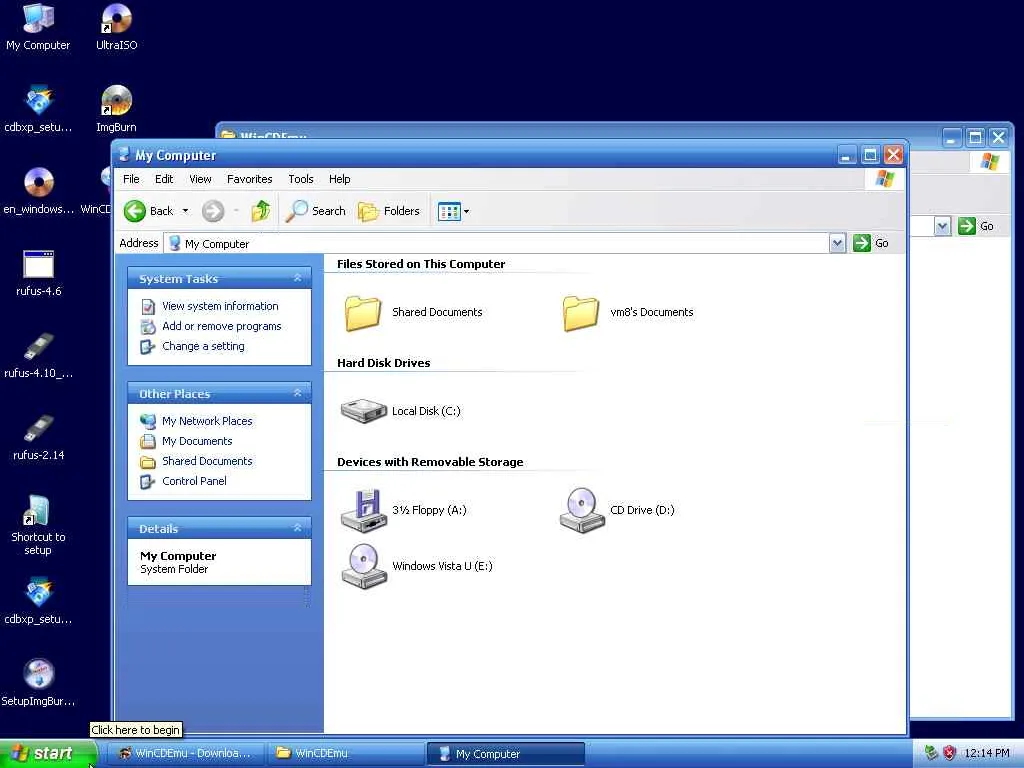Image resolution: width=1024 pixels, height=768 pixels.
Task: Click the system clock 12:14 PM
Action: pos(987,753)
